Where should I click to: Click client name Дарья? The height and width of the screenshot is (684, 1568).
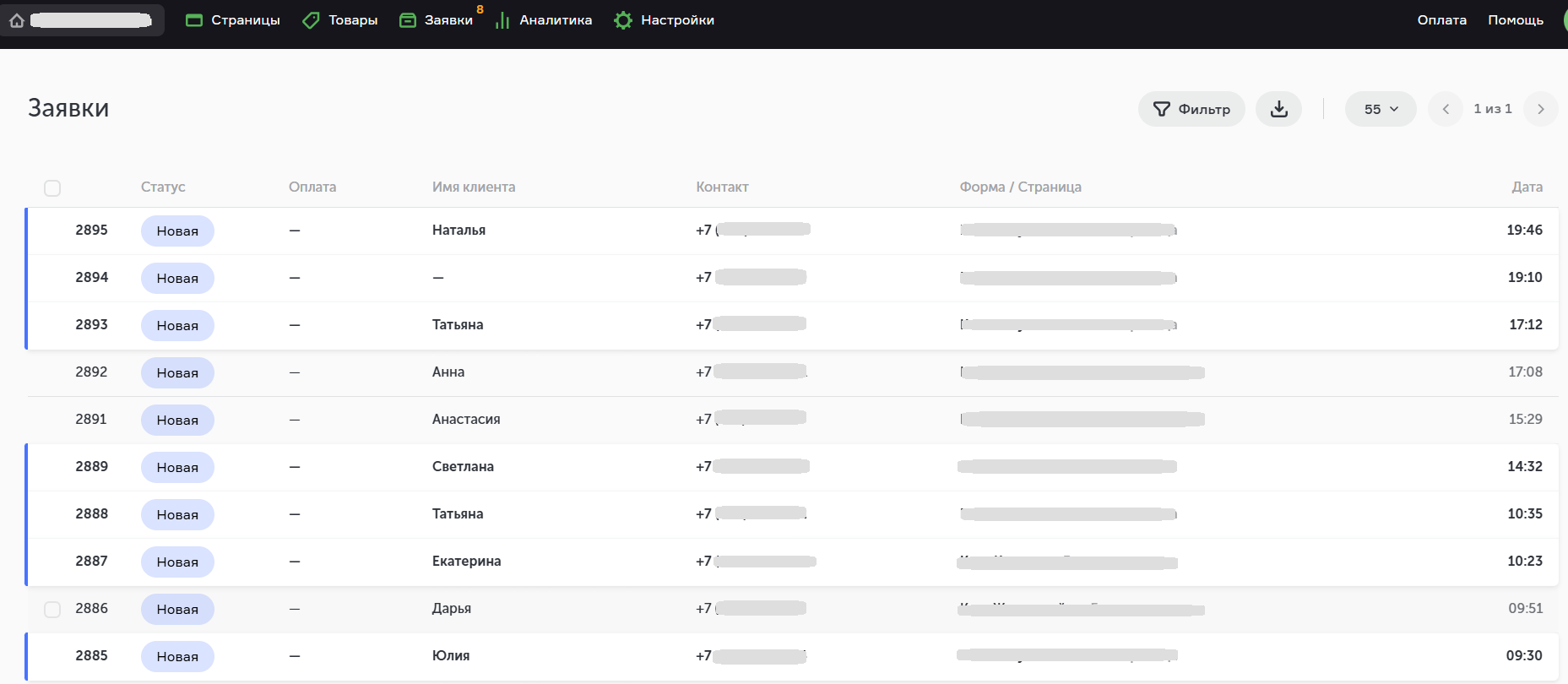pos(452,609)
